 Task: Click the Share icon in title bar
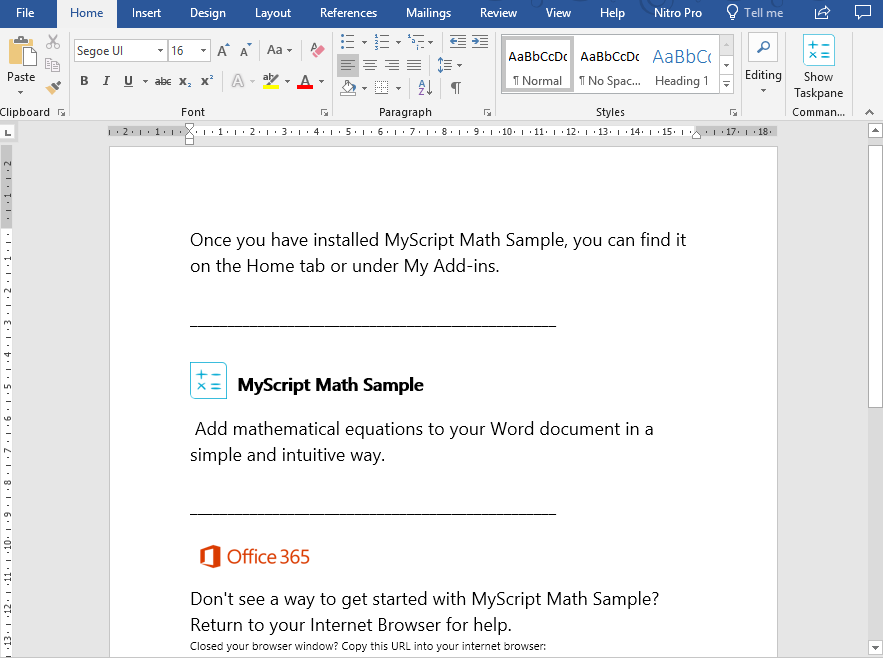tap(823, 13)
